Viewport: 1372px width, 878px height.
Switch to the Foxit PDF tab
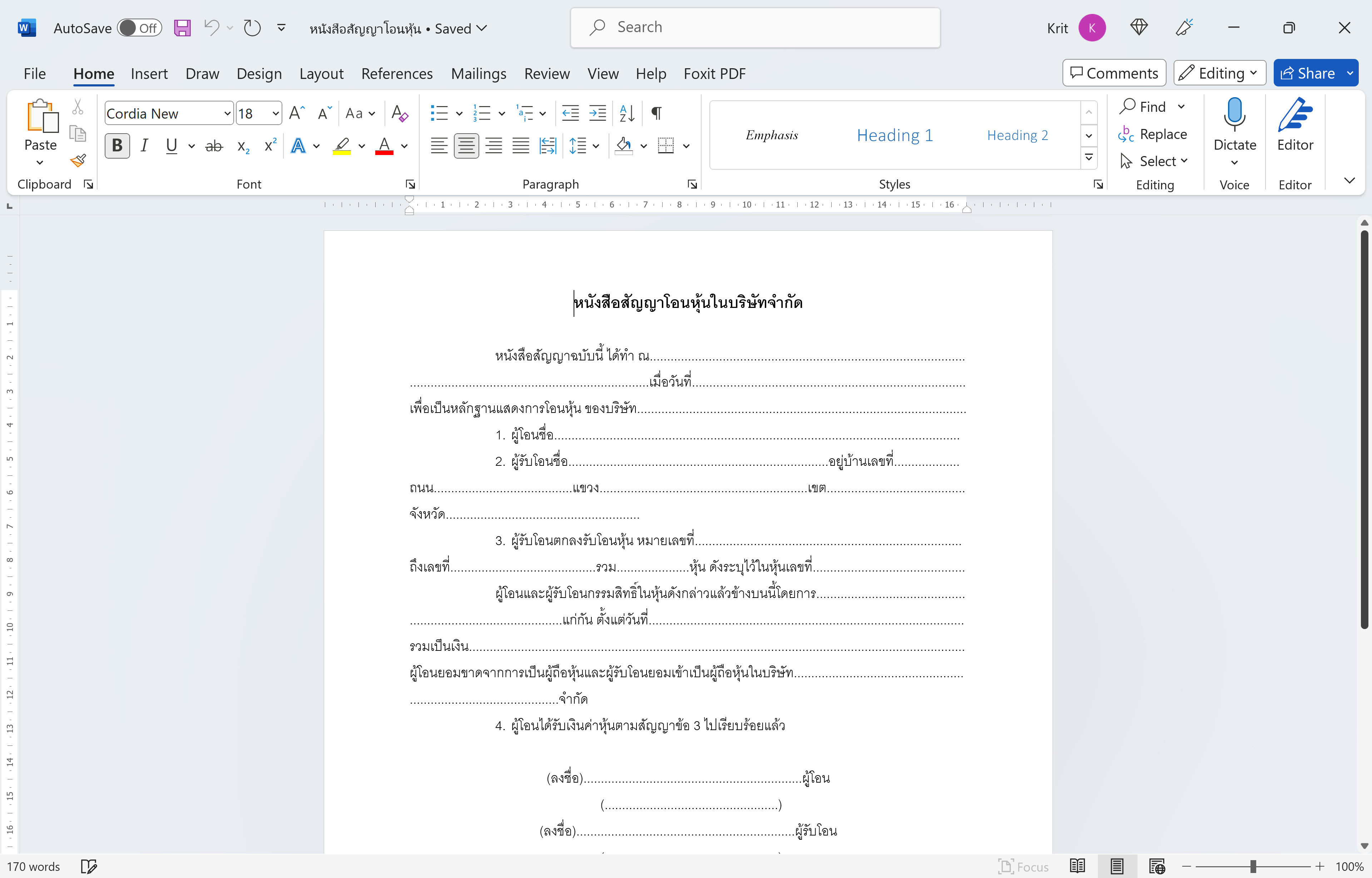coord(714,74)
